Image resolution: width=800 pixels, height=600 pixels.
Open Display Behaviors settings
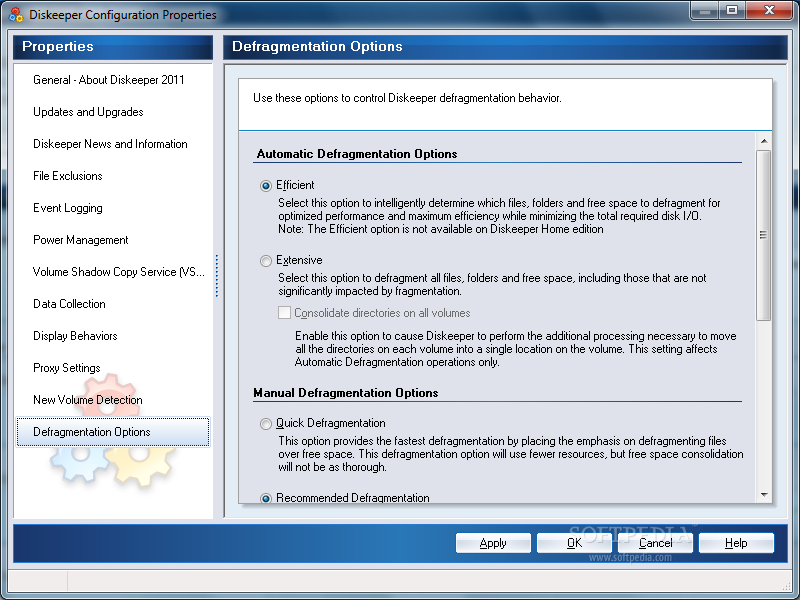[x=76, y=336]
